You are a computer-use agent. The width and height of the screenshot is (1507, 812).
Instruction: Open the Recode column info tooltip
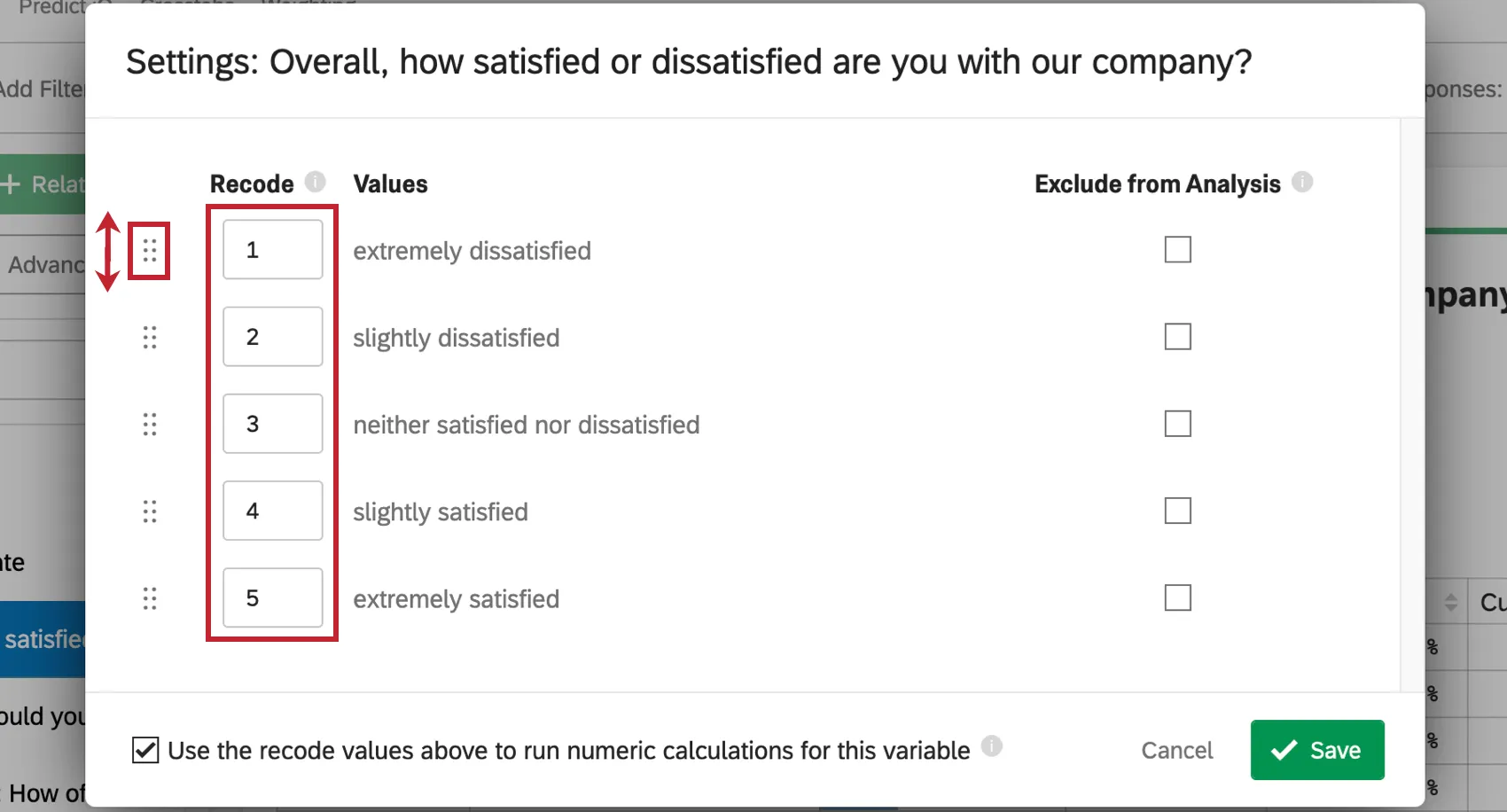tap(315, 182)
